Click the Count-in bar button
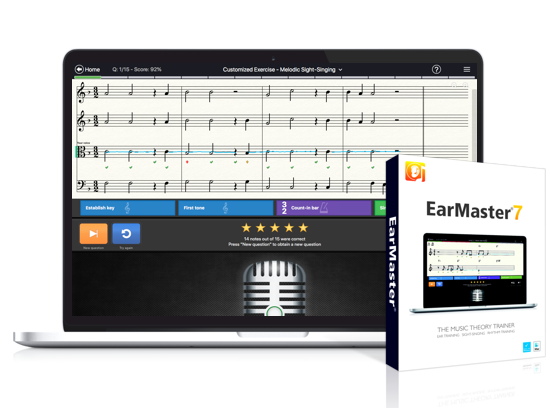 [x=323, y=208]
